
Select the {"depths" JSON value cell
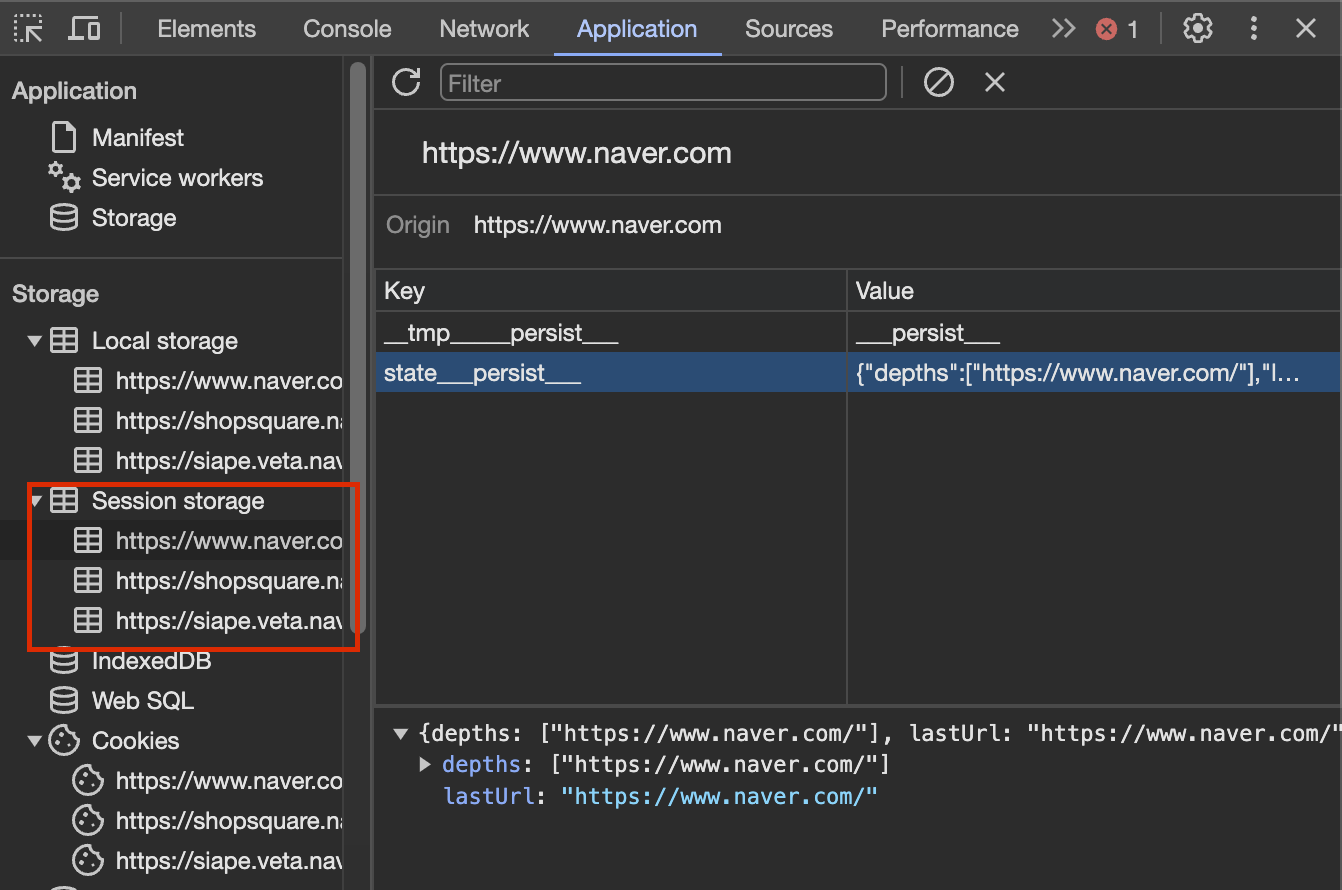point(1094,373)
